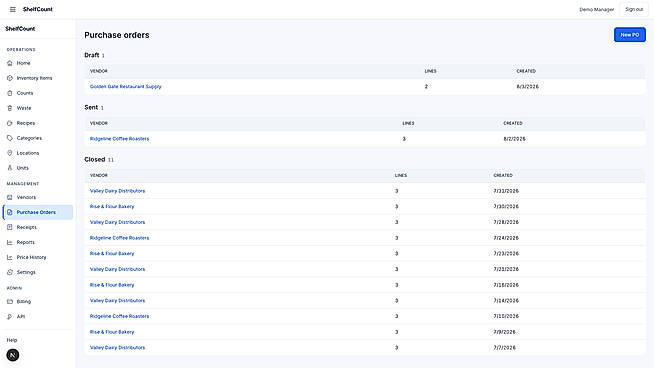Open Recipes via its sidebar icon
The width and height of the screenshot is (654, 368).
(x=10, y=123)
